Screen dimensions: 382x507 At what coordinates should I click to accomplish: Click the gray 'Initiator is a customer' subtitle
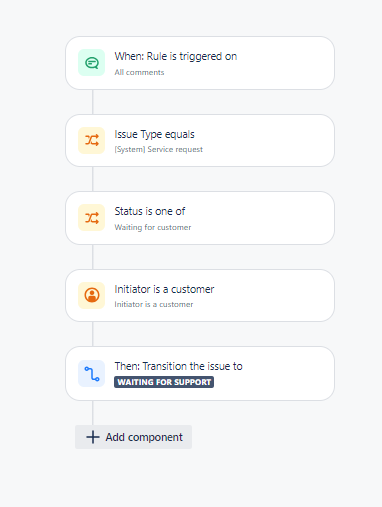[x=154, y=304]
